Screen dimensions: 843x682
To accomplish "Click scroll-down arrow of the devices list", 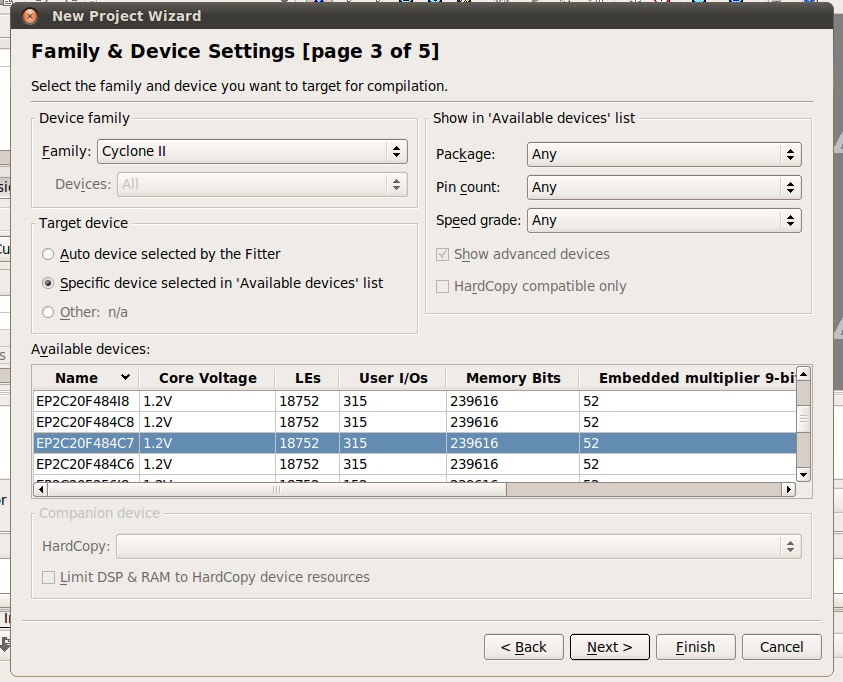I will click(803, 475).
